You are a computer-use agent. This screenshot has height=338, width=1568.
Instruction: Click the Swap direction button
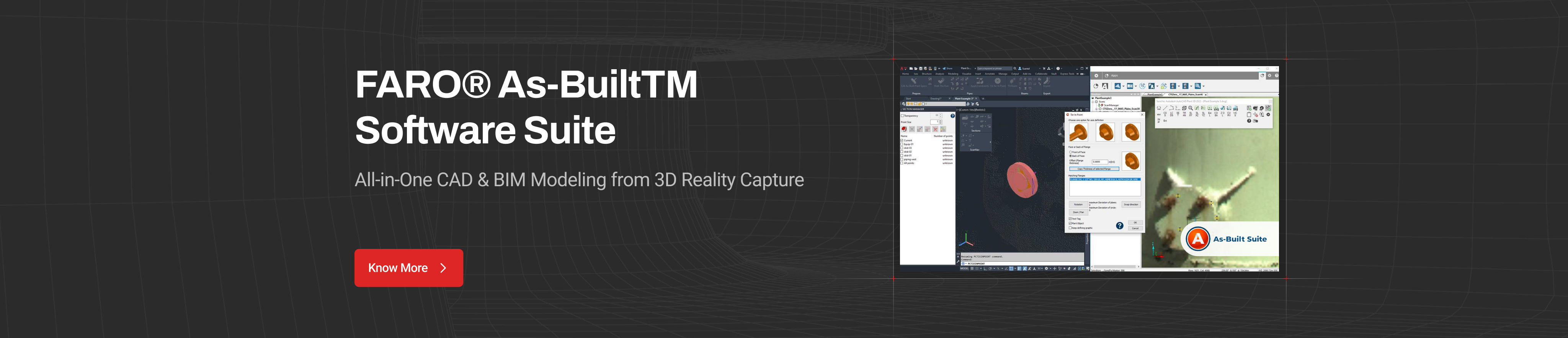[x=1131, y=204]
